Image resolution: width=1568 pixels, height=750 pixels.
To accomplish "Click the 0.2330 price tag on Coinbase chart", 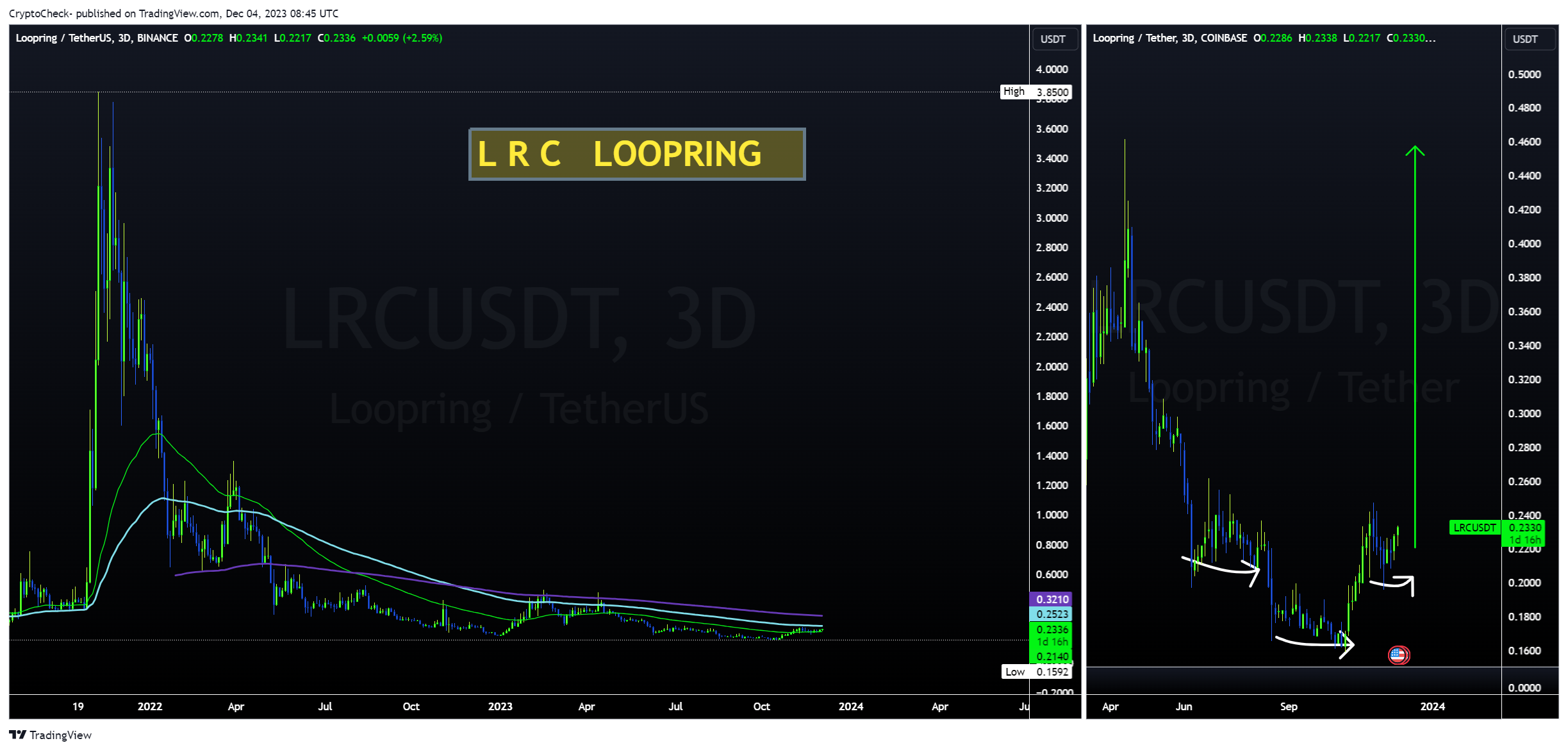I will point(1524,528).
